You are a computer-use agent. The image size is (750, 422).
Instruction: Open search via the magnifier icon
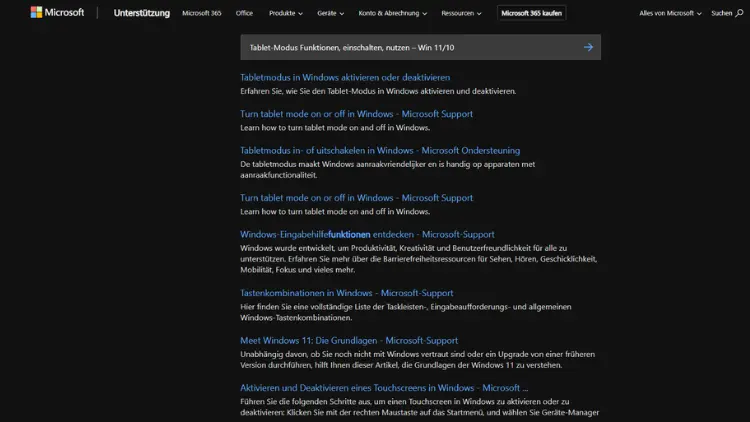(x=739, y=13)
